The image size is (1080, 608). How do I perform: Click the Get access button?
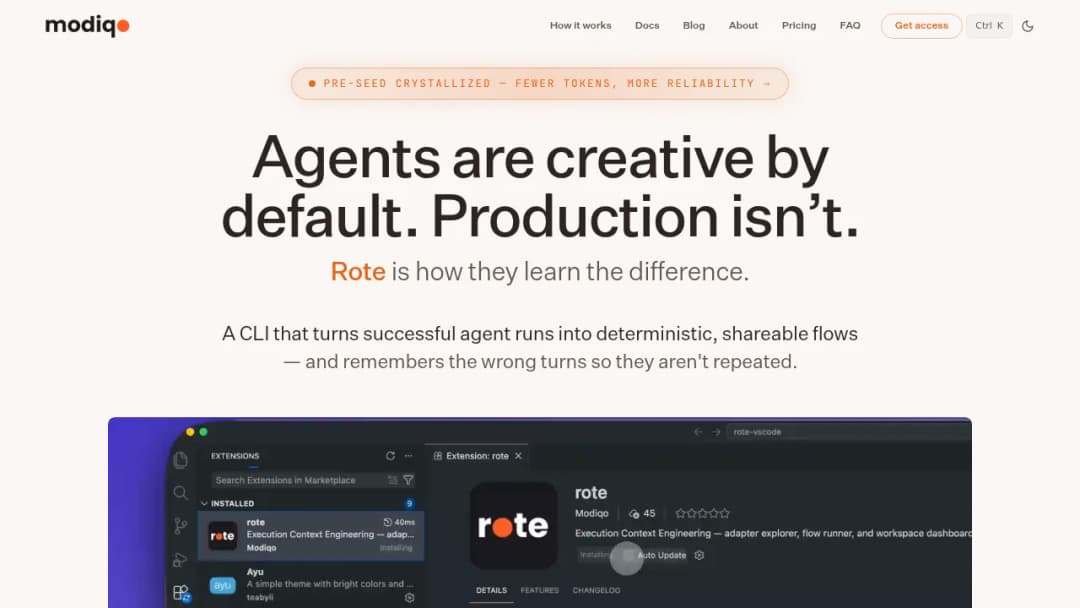pyautogui.click(x=921, y=25)
